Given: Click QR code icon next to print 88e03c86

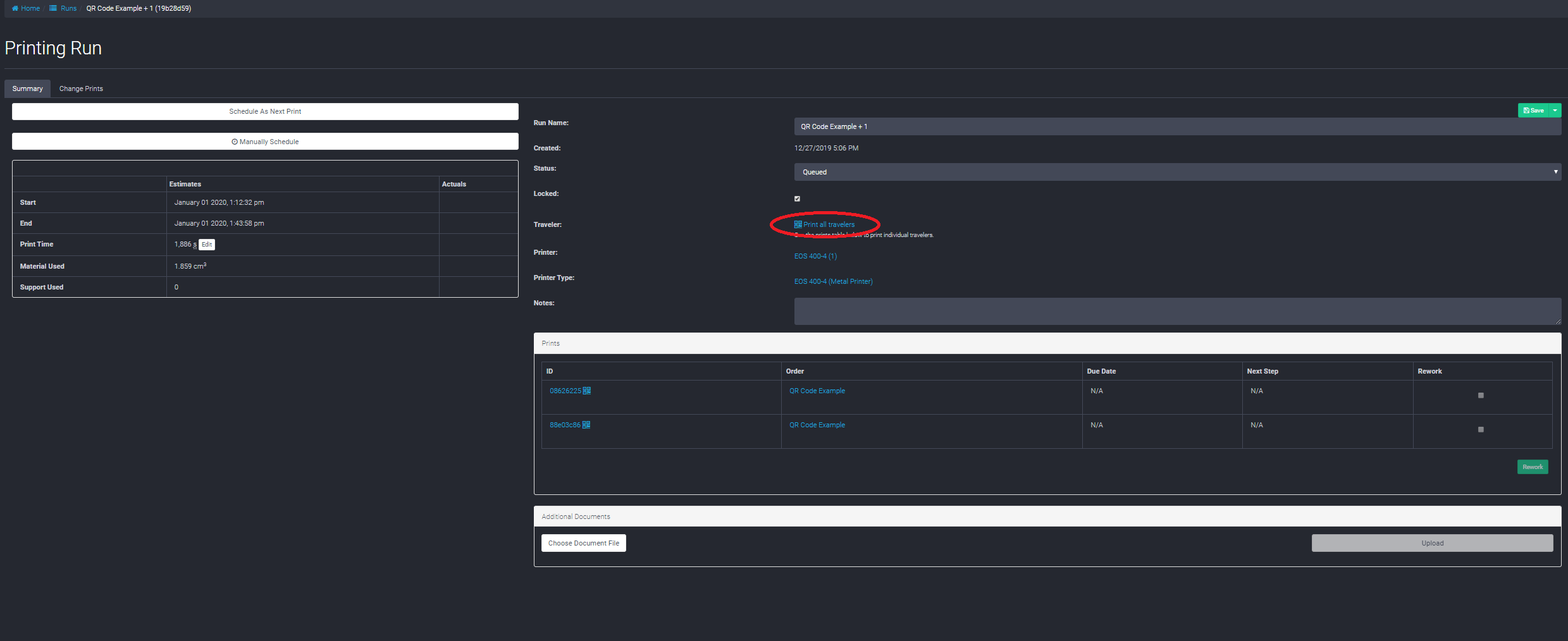Looking at the screenshot, I should (x=586, y=425).
